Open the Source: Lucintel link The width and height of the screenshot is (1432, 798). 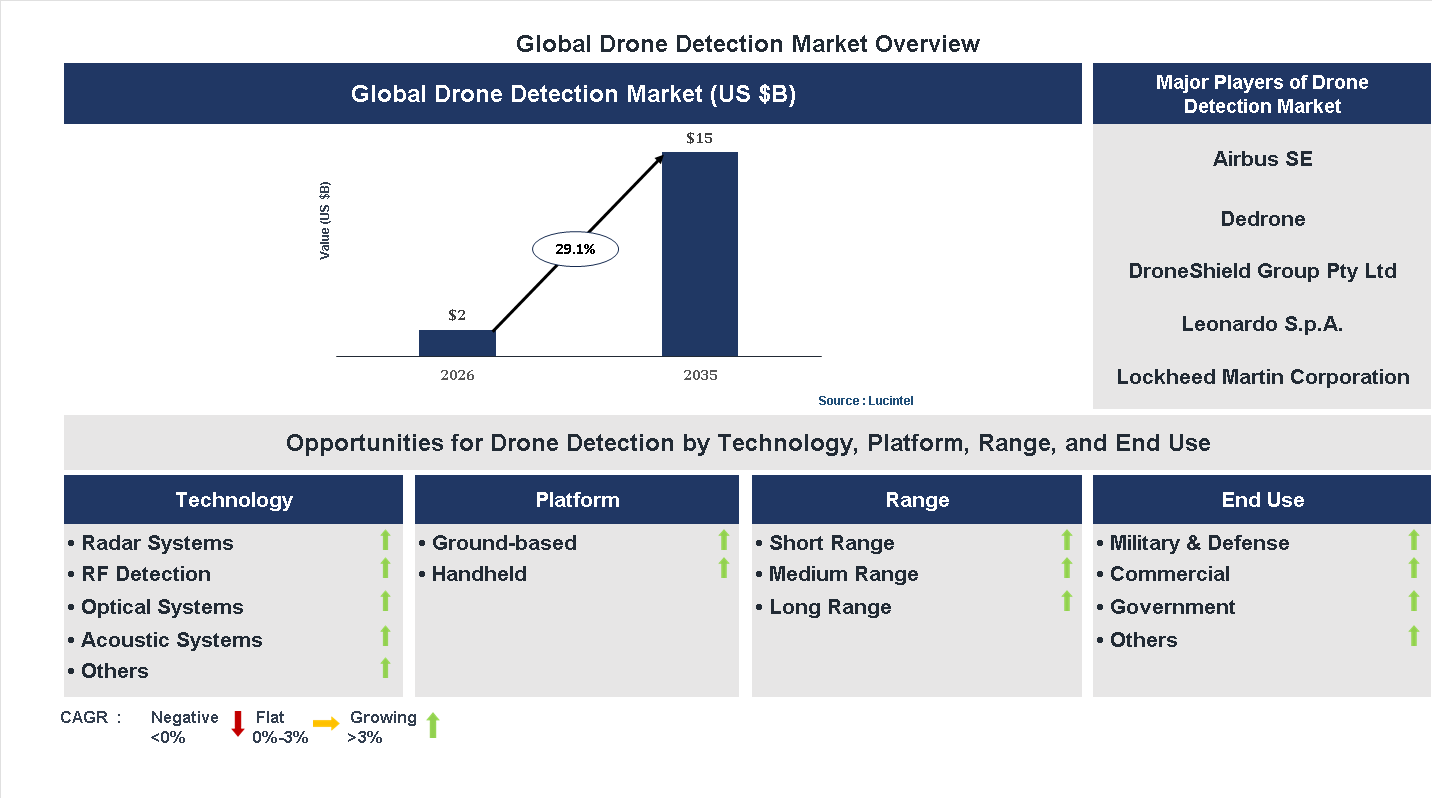[865, 400]
